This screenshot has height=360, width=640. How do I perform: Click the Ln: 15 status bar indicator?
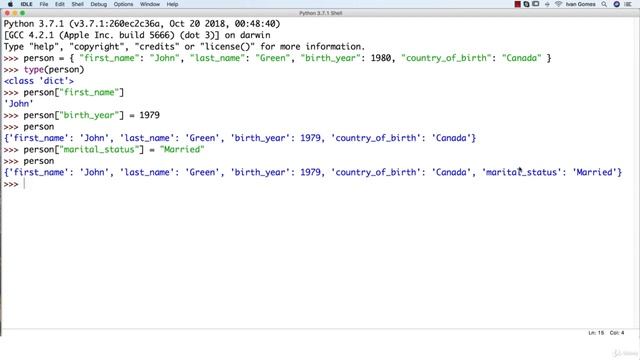596,333
